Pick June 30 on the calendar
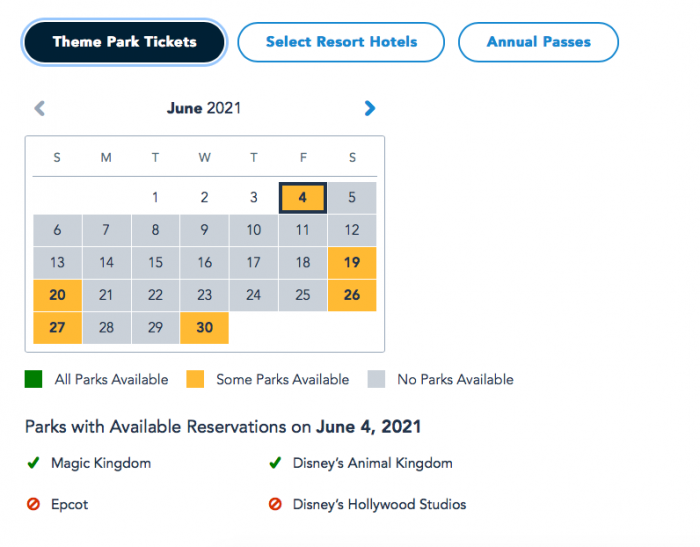The image size is (700, 547). coord(204,328)
